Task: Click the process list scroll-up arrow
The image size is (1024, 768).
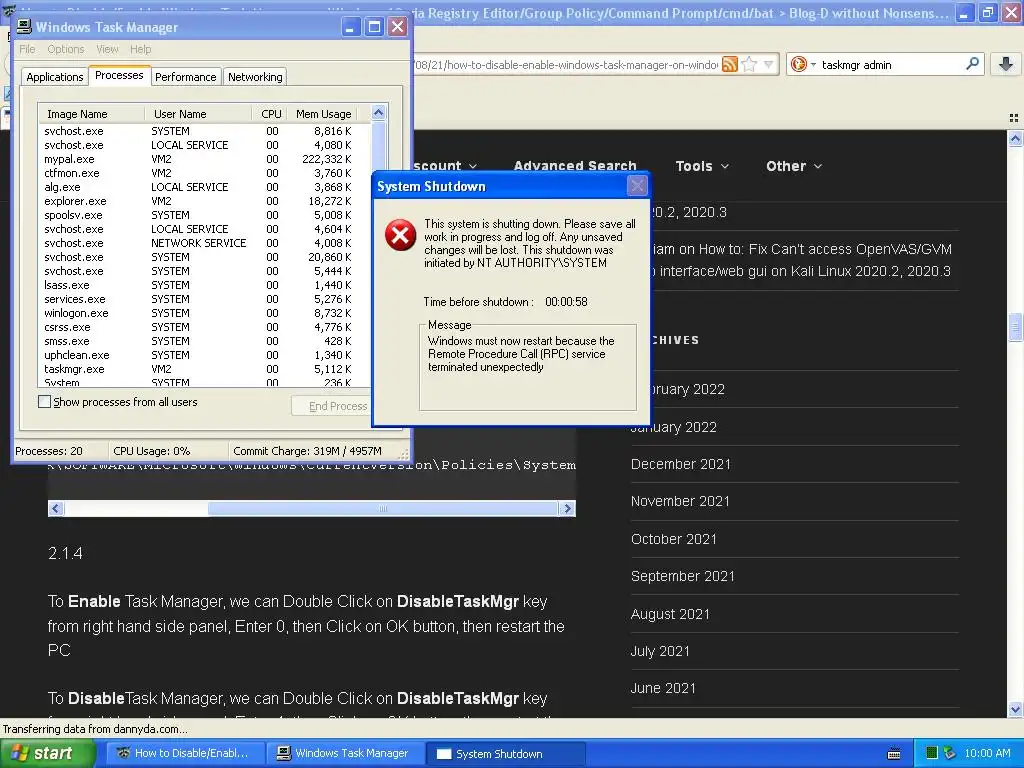Action: tap(379, 112)
